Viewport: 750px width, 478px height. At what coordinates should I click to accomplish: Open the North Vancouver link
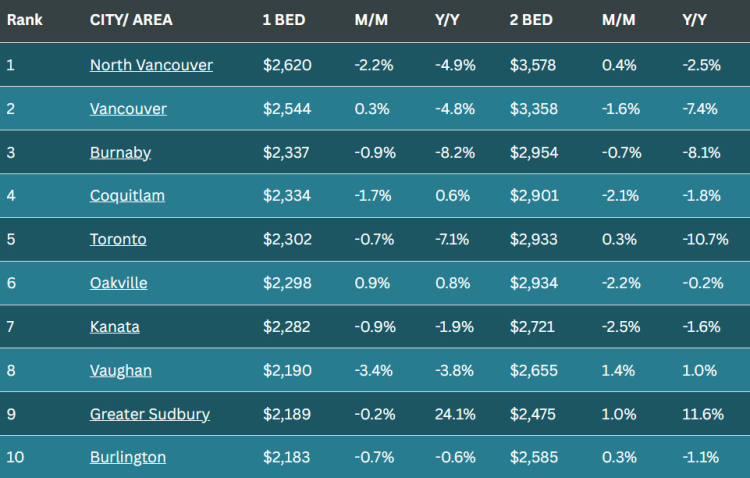click(151, 65)
